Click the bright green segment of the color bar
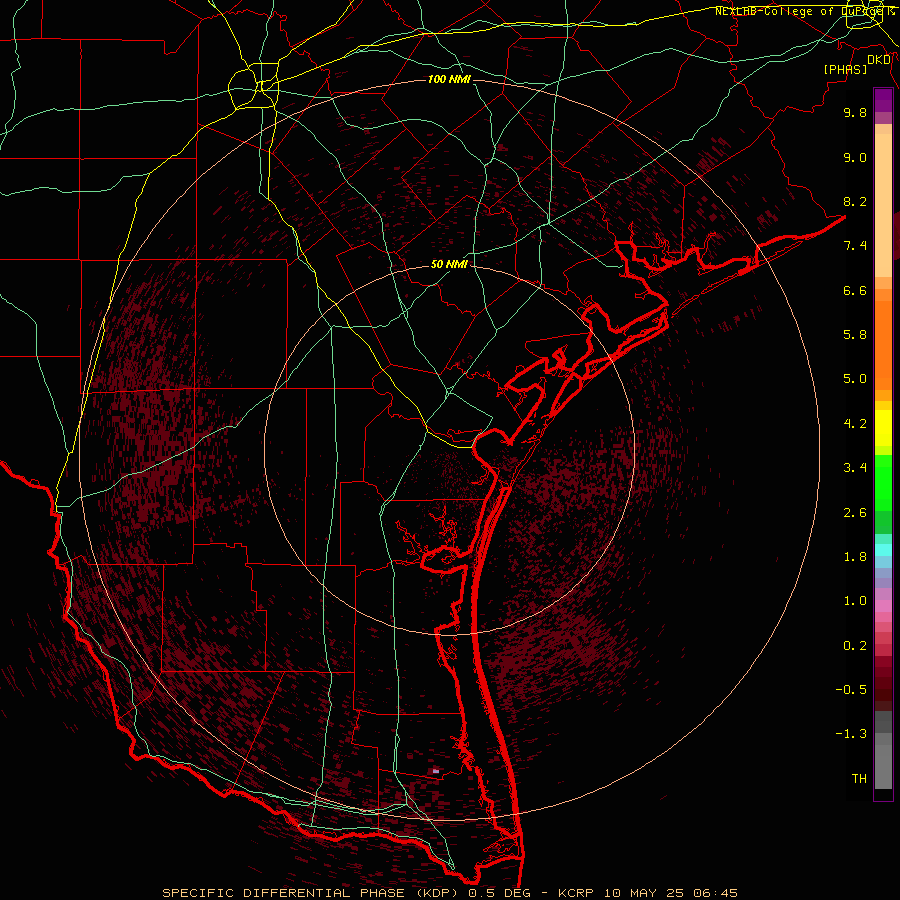Screen dimensions: 900x900 [883, 483]
